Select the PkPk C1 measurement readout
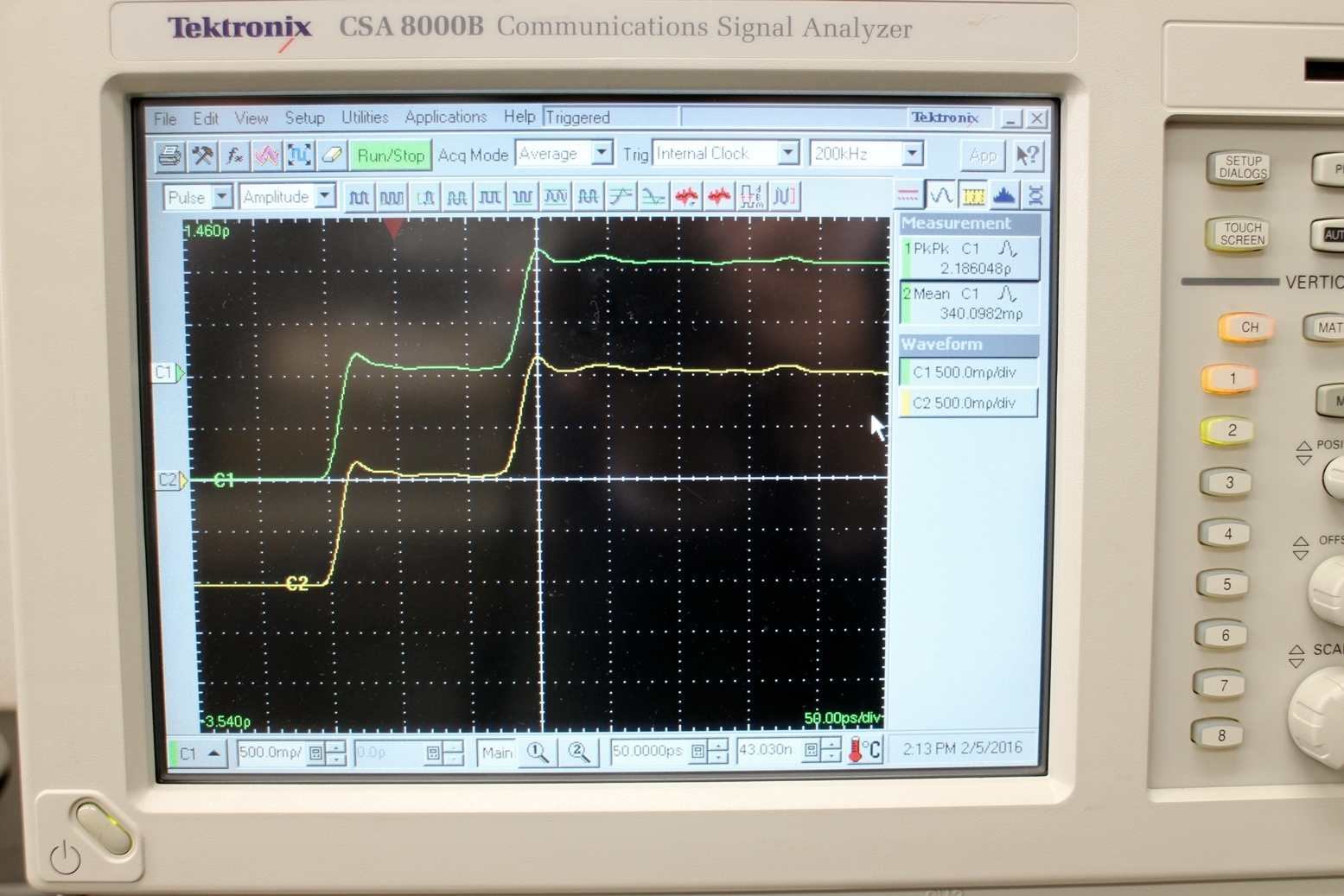 pos(968,258)
